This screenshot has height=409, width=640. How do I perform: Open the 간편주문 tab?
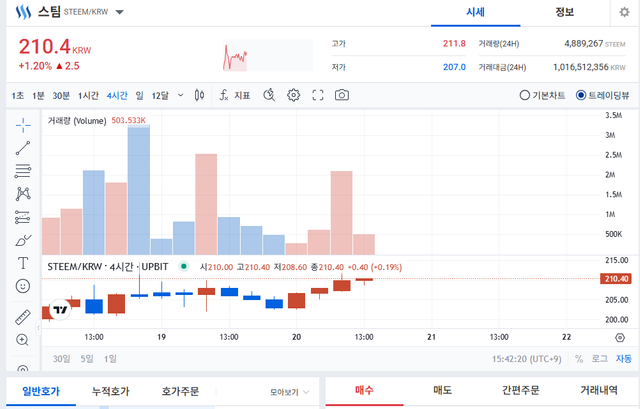pyautogui.click(x=520, y=390)
